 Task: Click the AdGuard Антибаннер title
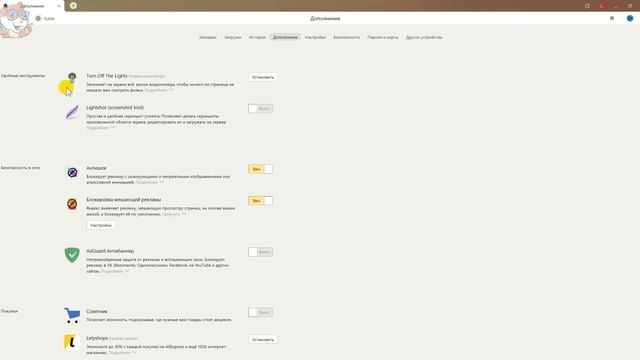pyautogui.click(x=110, y=251)
